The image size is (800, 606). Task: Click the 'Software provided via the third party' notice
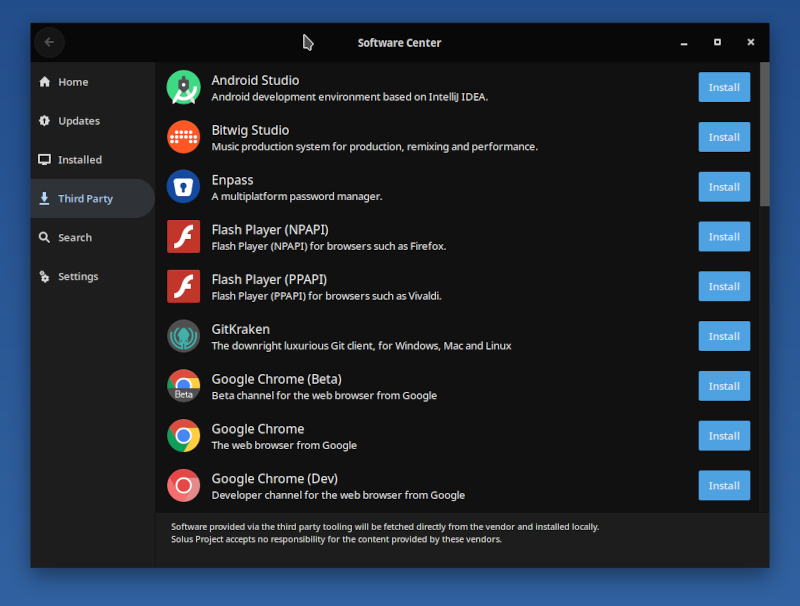tap(385, 527)
